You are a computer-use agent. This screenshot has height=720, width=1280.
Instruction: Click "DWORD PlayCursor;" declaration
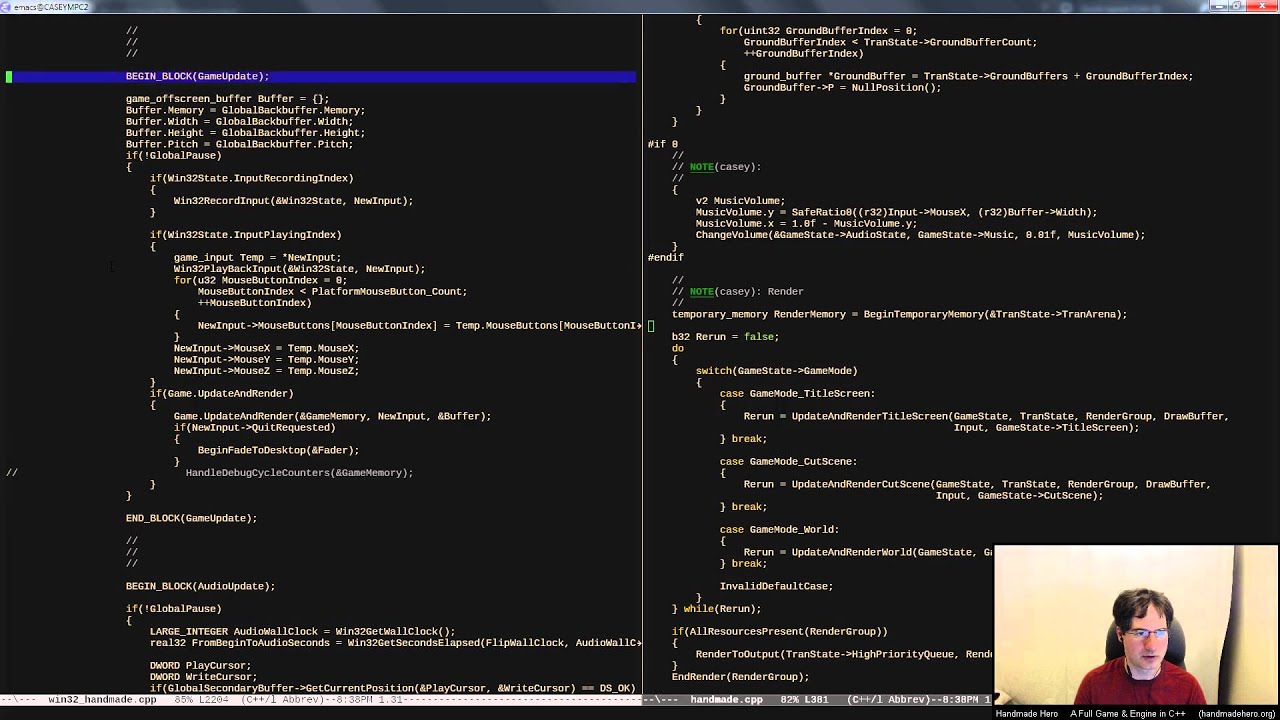coord(200,666)
